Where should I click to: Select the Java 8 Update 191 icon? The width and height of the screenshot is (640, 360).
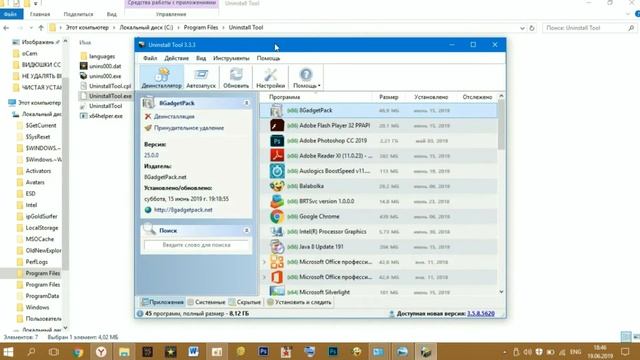[277, 247]
